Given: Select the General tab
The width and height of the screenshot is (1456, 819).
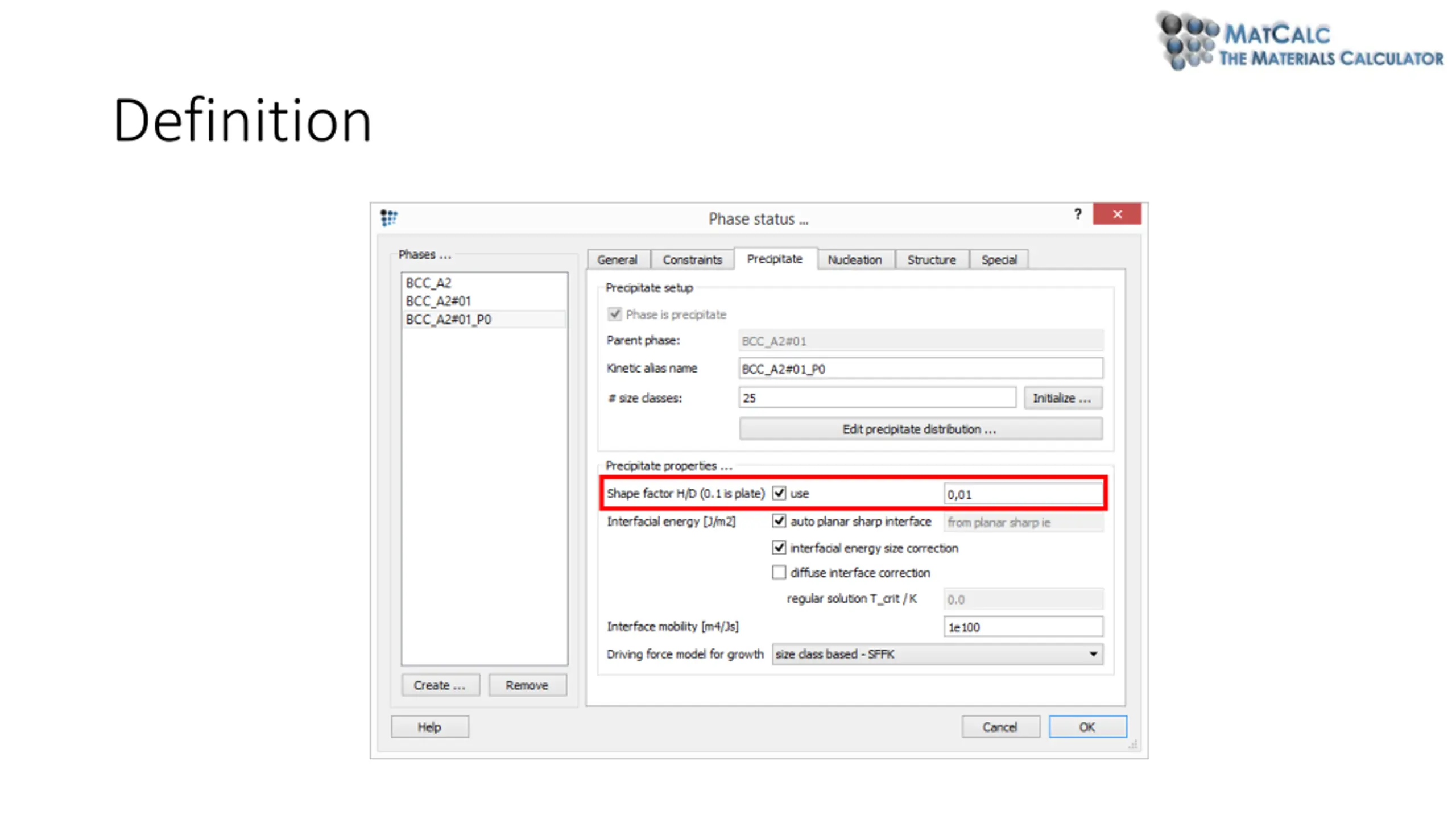Looking at the screenshot, I should click(x=617, y=260).
